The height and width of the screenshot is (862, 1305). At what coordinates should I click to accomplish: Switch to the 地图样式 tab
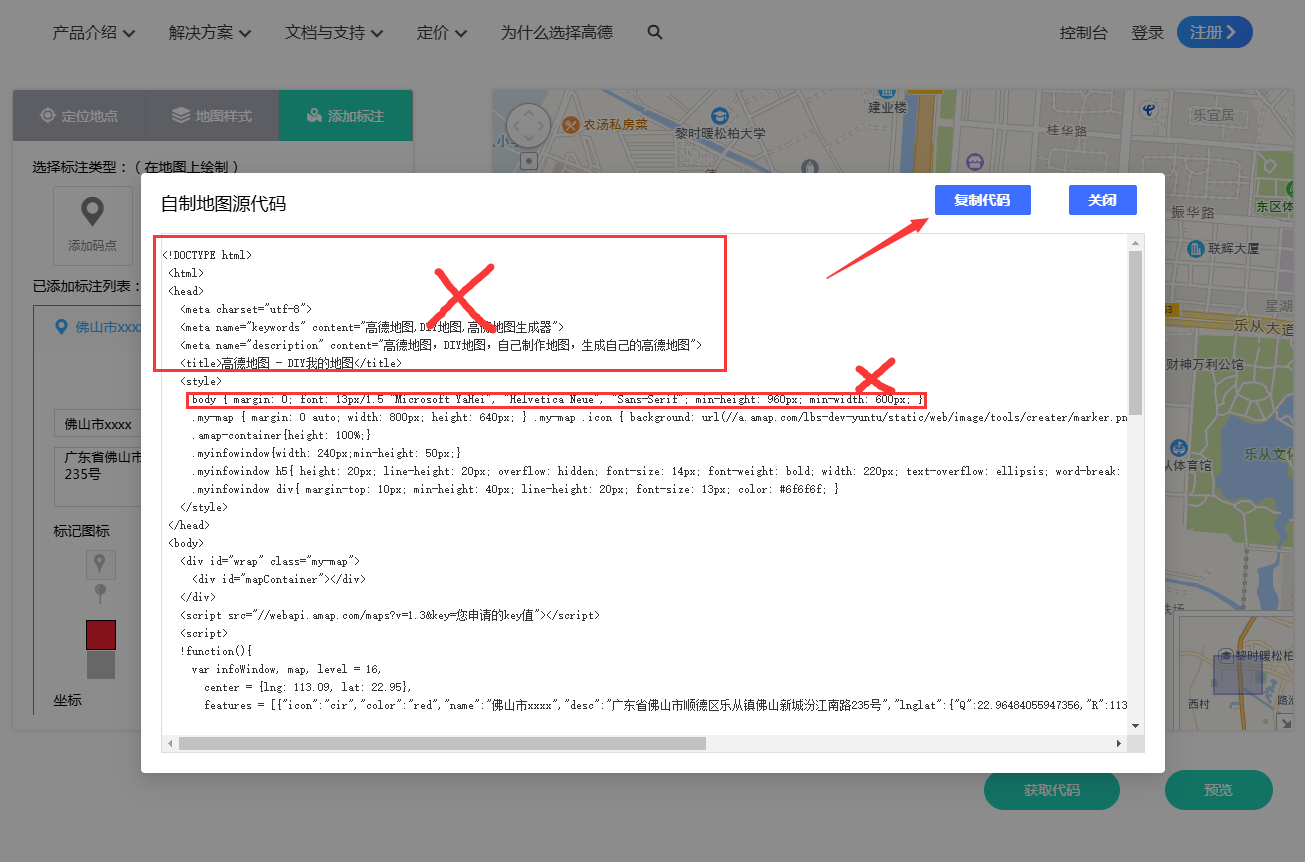(212, 115)
